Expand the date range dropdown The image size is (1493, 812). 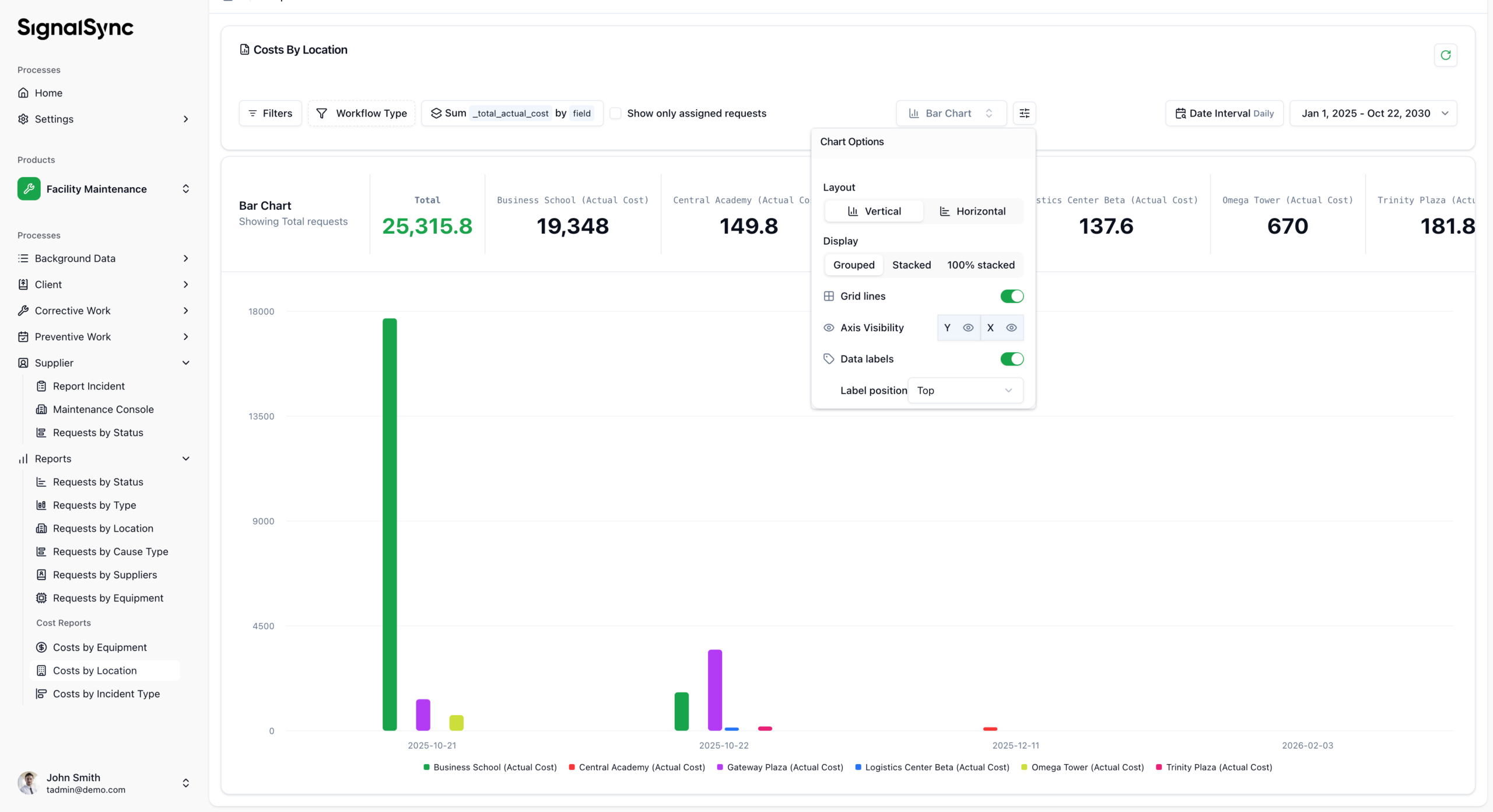pyautogui.click(x=1373, y=113)
